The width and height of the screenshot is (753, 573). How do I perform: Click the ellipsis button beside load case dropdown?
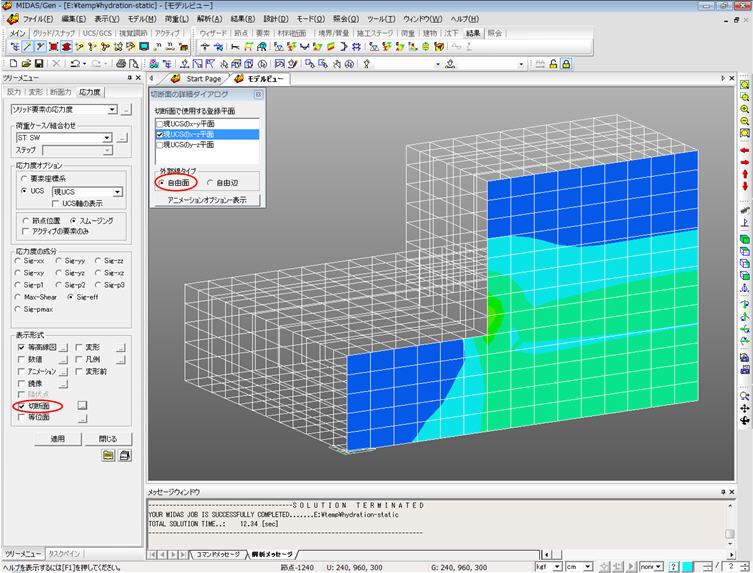(x=123, y=138)
